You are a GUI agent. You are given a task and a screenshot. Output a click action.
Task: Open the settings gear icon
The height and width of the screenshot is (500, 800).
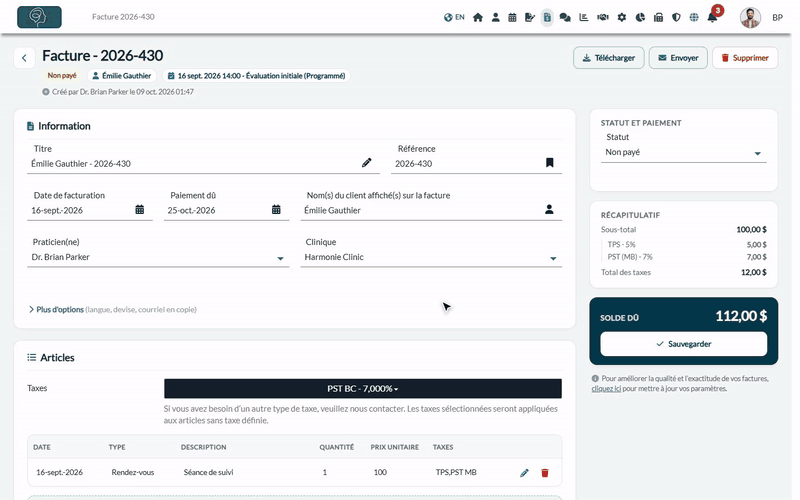pyautogui.click(x=621, y=17)
